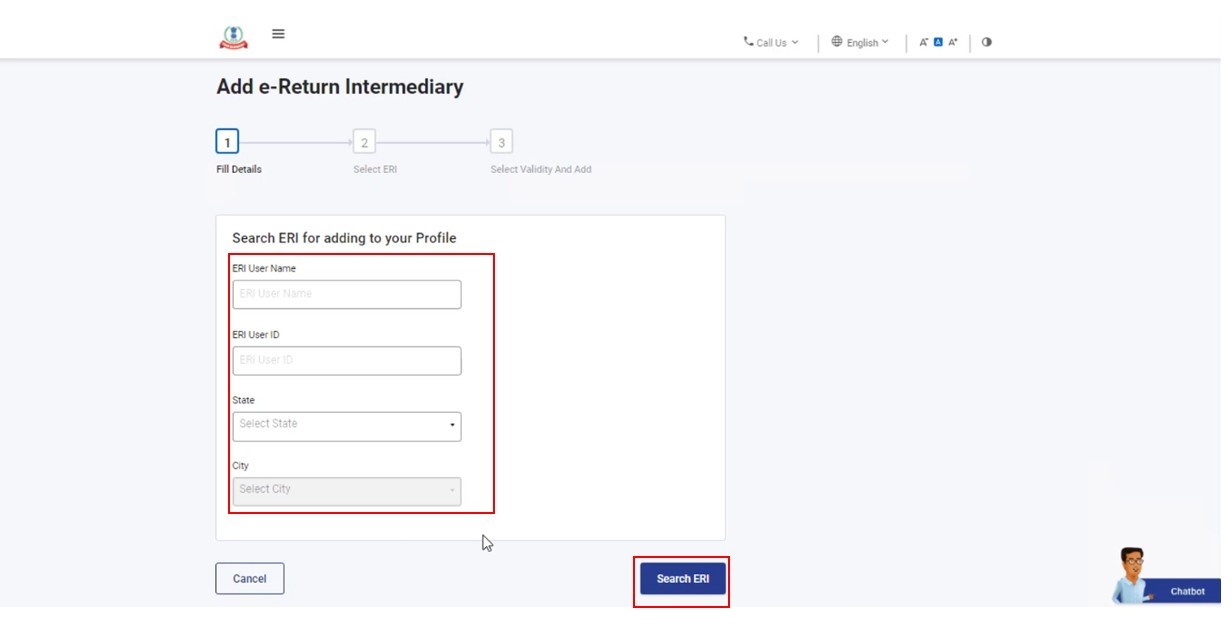Open the hamburger navigation menu

coord(278,34)
